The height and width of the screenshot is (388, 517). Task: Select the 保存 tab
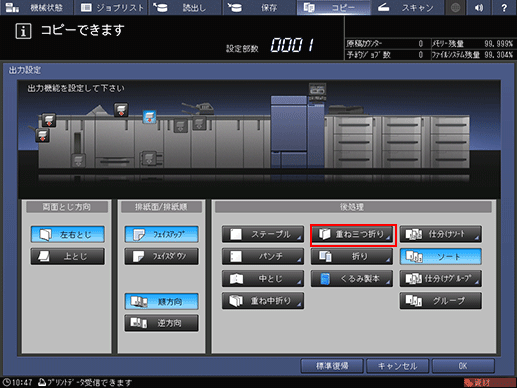pyautogui.click(x=259, y=7)
